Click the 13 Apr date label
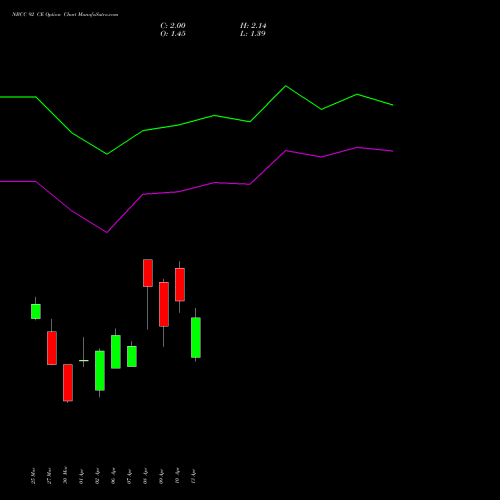 click(x=193, y=476)
